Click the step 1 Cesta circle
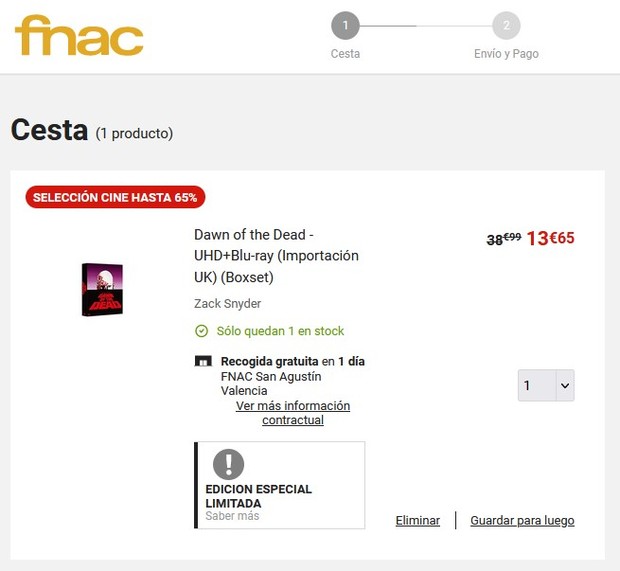 (x=345, y=26)
